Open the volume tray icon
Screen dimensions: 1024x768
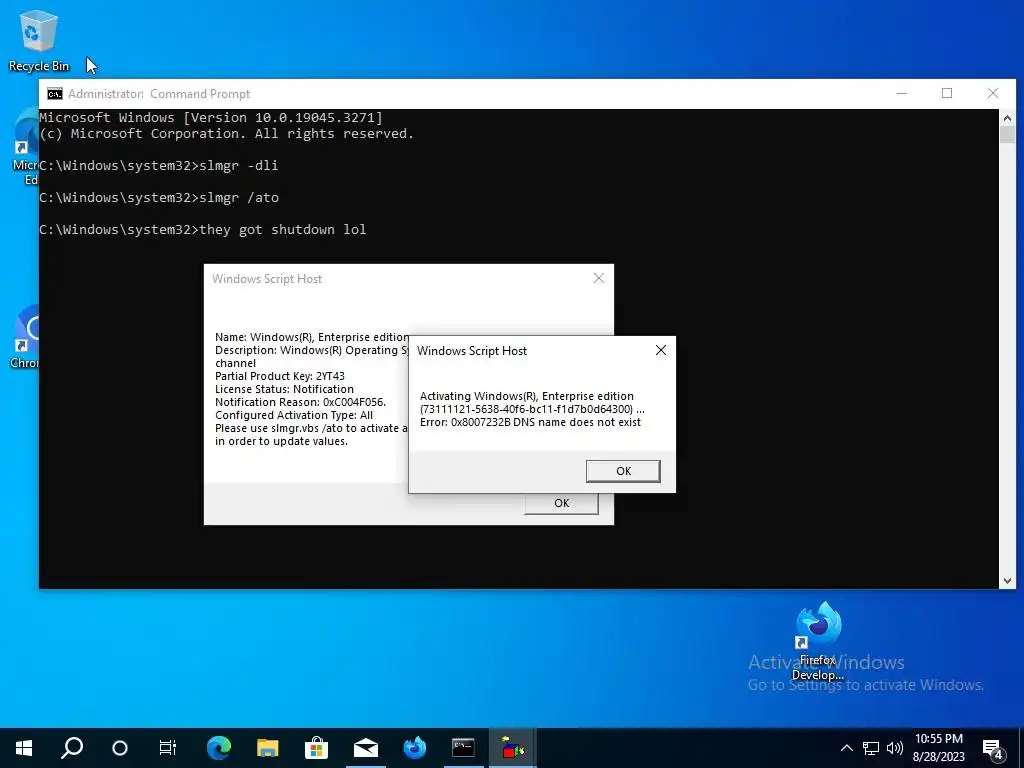coord(895,748)
